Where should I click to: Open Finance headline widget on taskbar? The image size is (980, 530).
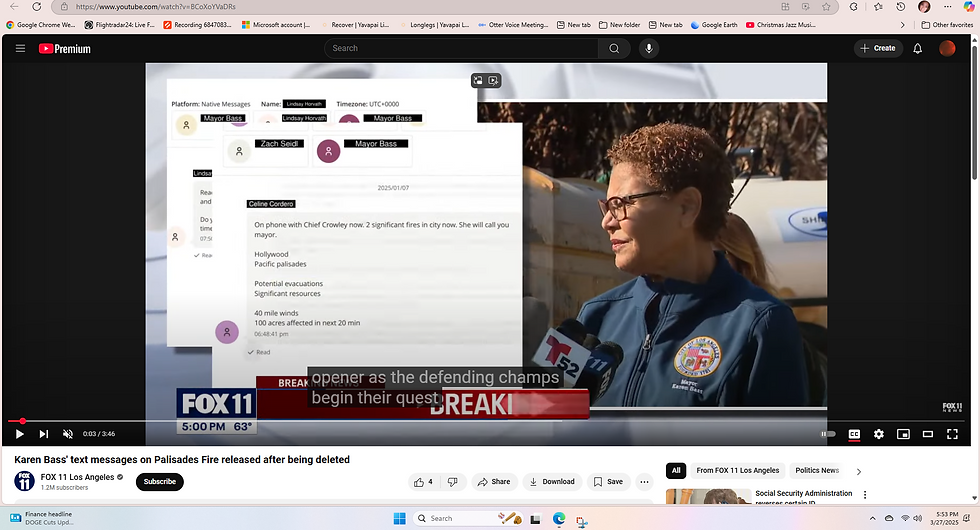click(x=41, y=518)
